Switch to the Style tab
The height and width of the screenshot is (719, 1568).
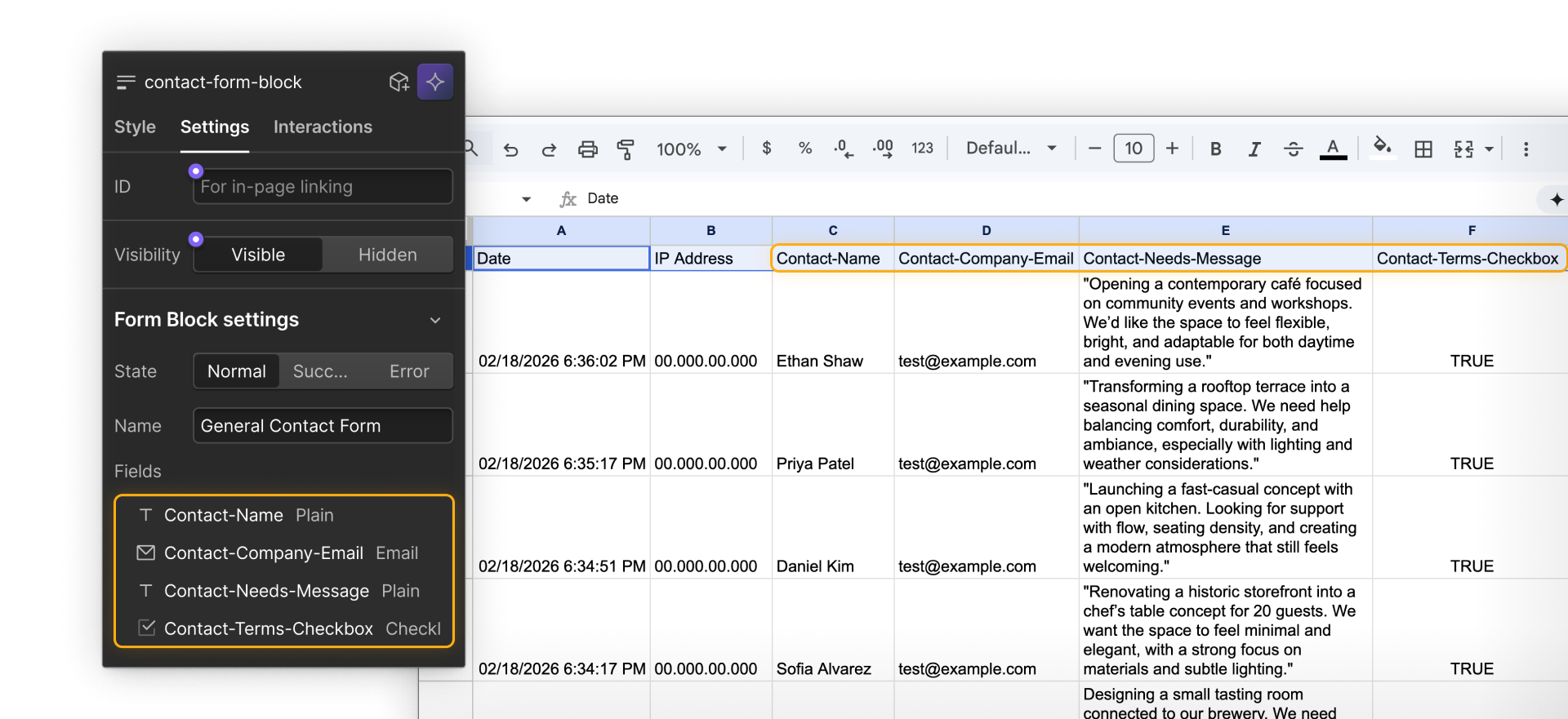[x=135, y=127]
